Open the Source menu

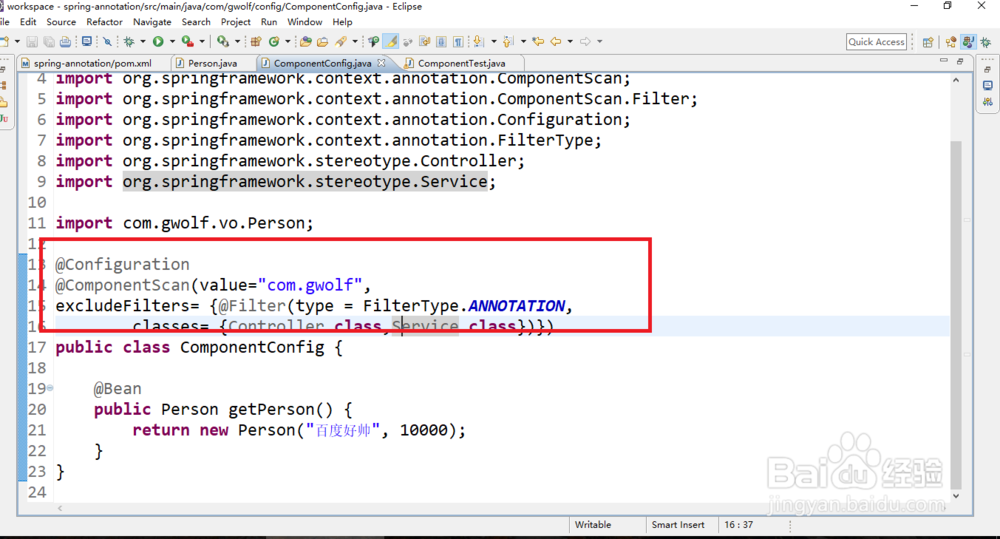(x=61, y=22)
